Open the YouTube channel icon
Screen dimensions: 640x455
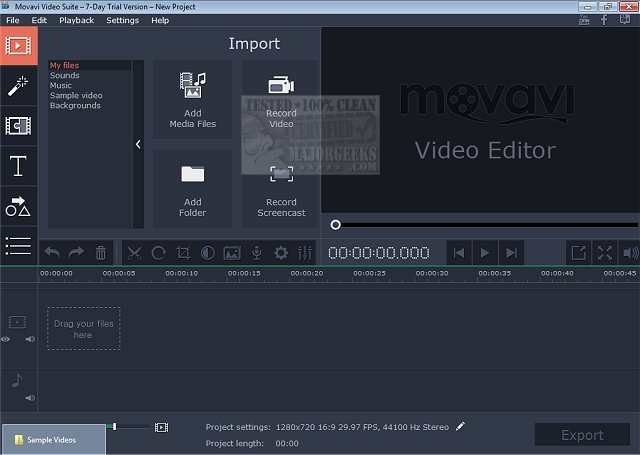tap(584, 20)
